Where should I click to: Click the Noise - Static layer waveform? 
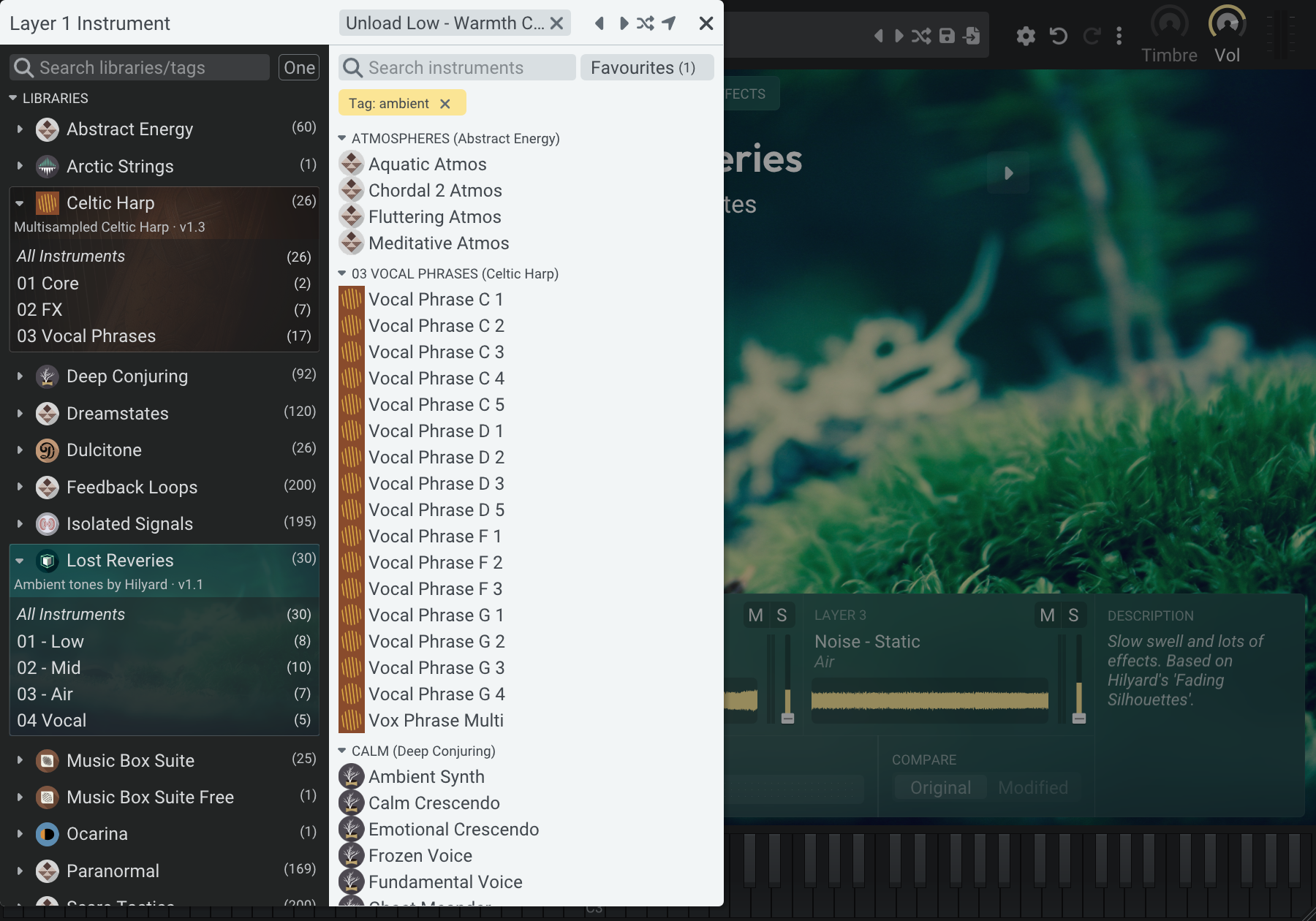(929, 701)
